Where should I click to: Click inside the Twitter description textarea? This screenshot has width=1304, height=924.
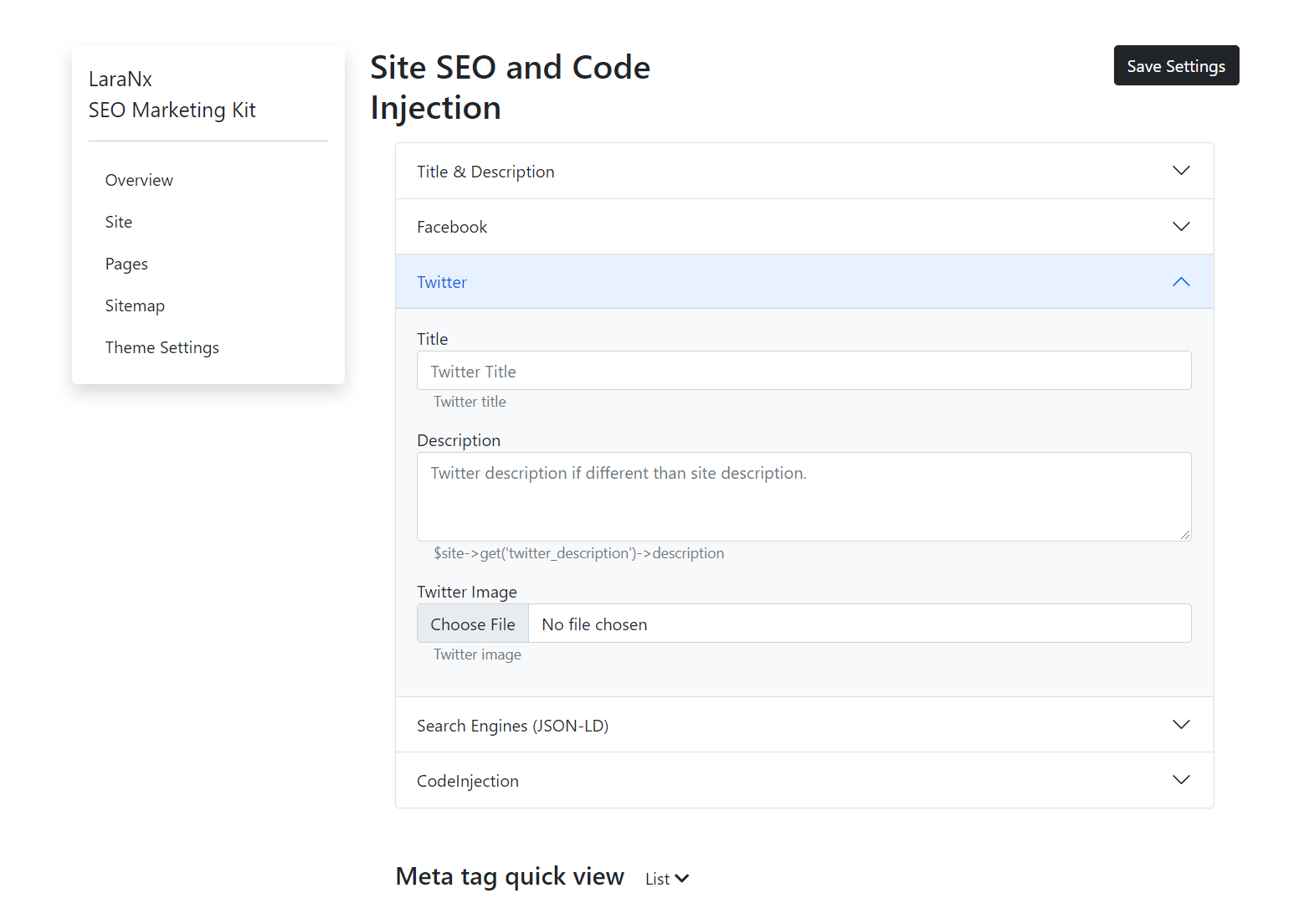click(x=803, y=496)
